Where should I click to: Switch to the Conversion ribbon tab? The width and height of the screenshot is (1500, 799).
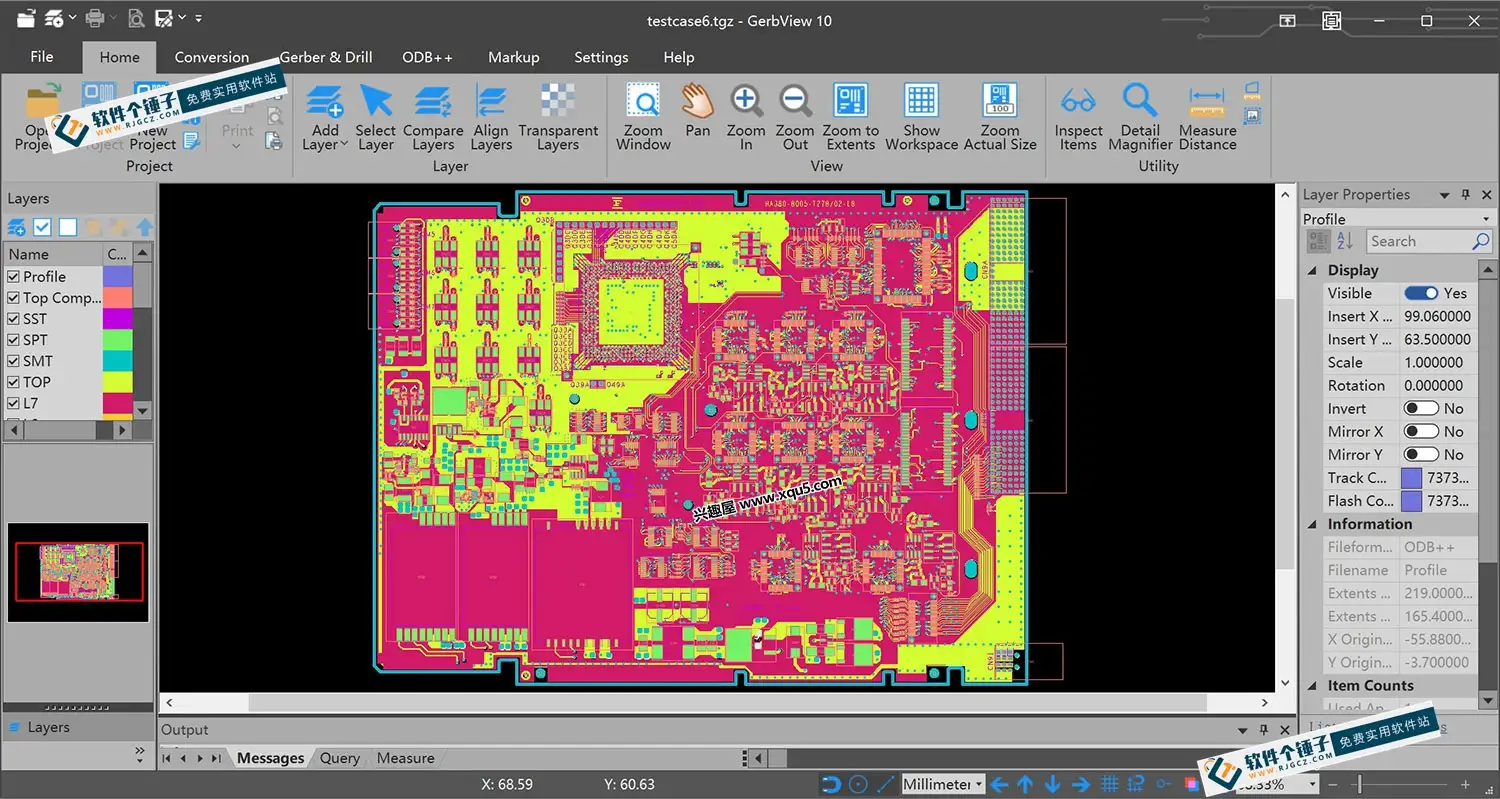pos(211,57)
